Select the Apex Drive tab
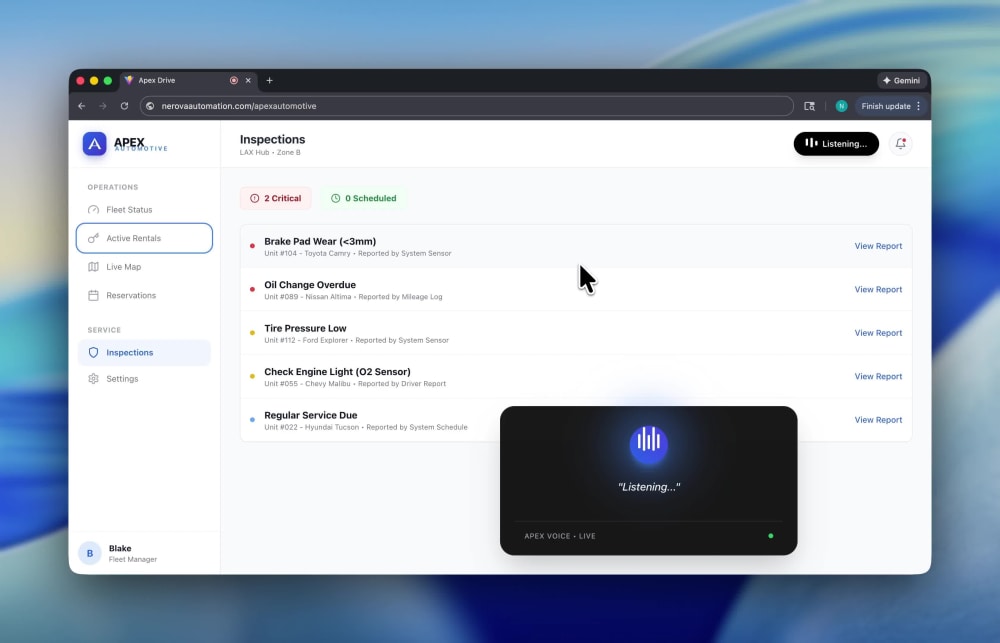 (189, 80)
